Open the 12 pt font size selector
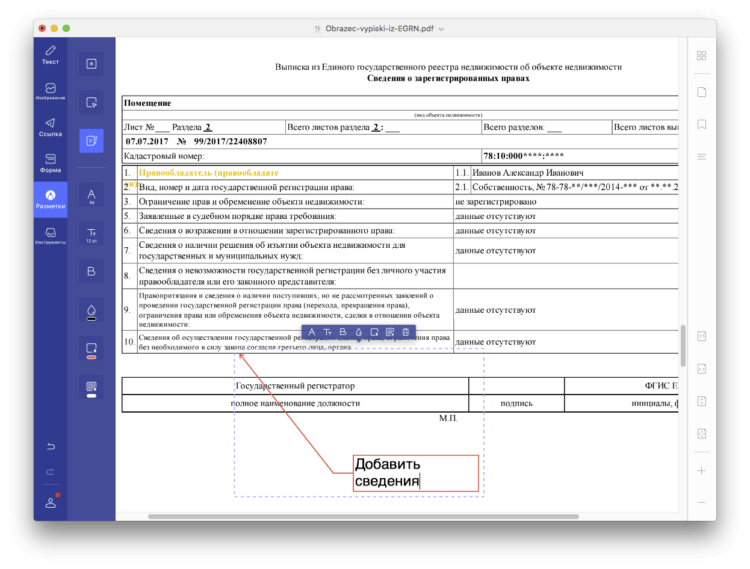Viewport: 750px width, 569px height. point(91,234)
